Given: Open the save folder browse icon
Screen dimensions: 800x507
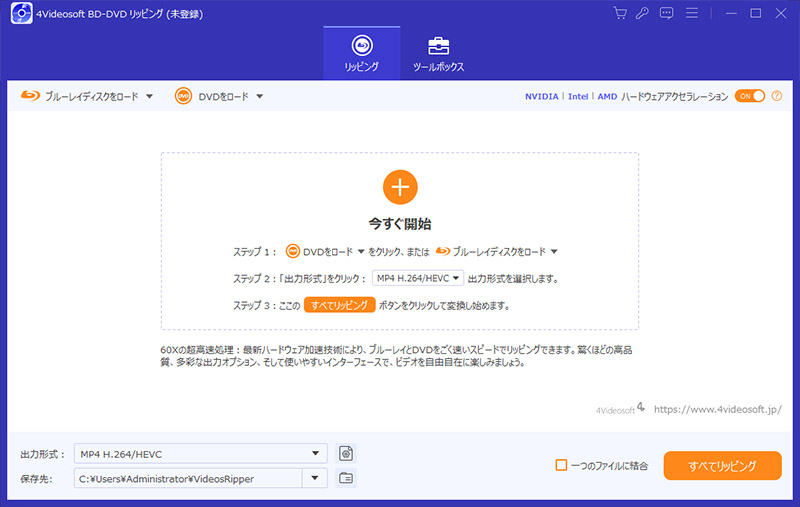Looking at the screenshot, I should click(346, 478).
